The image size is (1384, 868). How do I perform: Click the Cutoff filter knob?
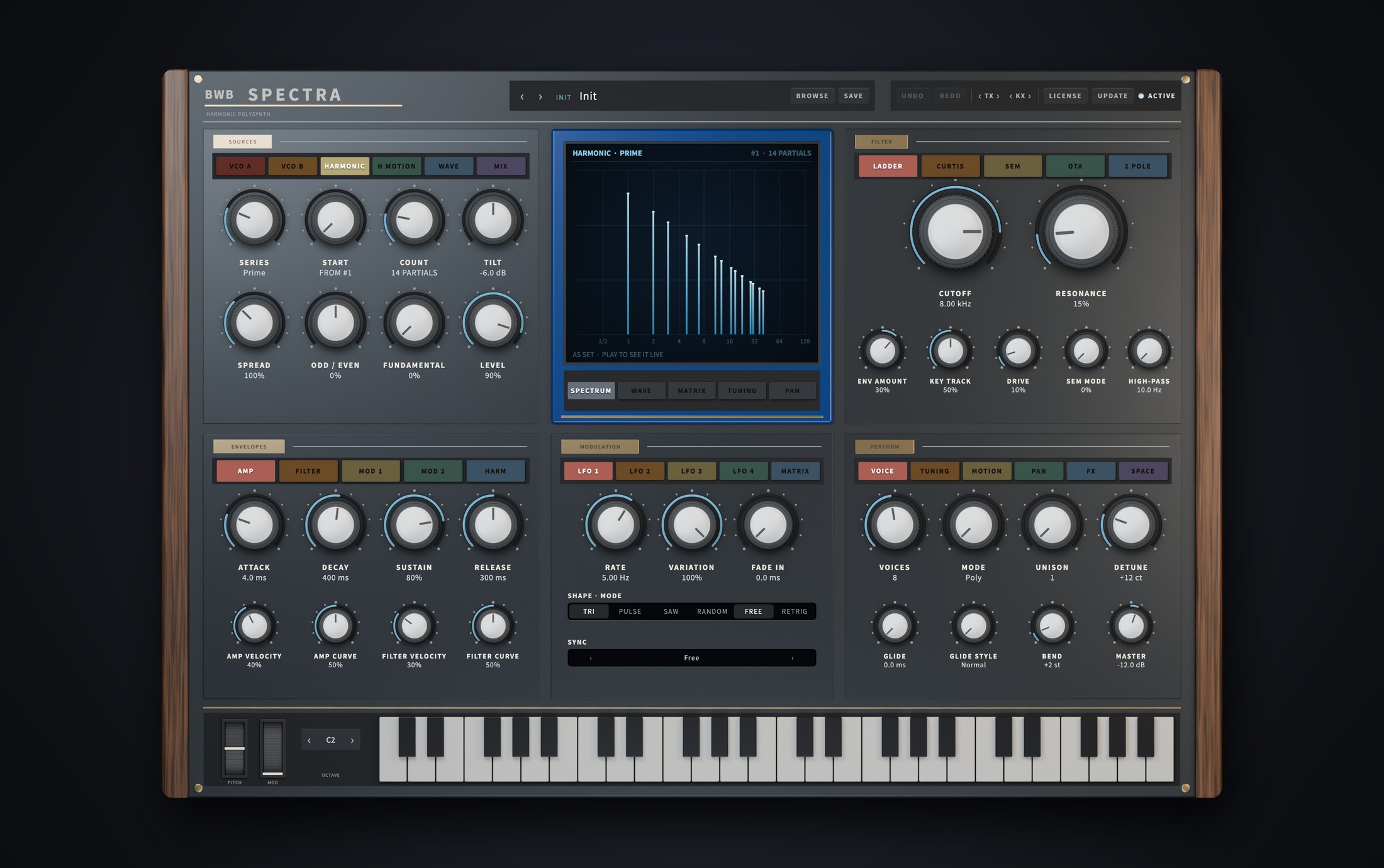[955, 231]
